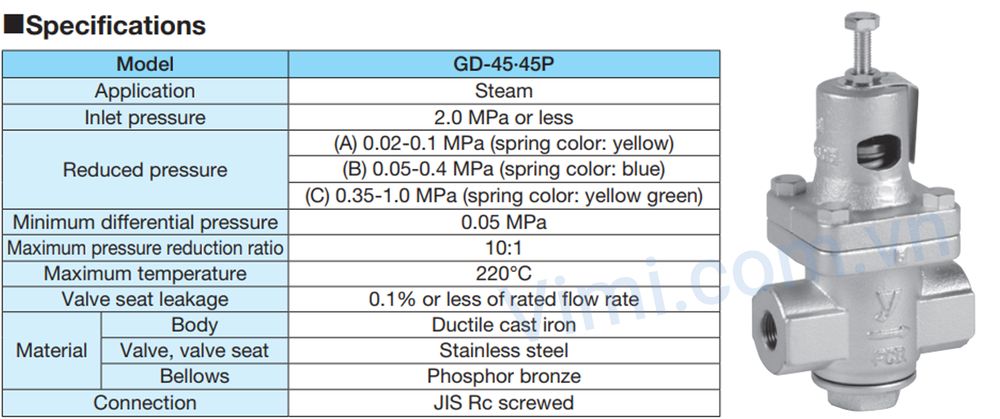Click the Valve seat leakage label
The width and height of the screenshot is (1000, 419).
[145, 299]
